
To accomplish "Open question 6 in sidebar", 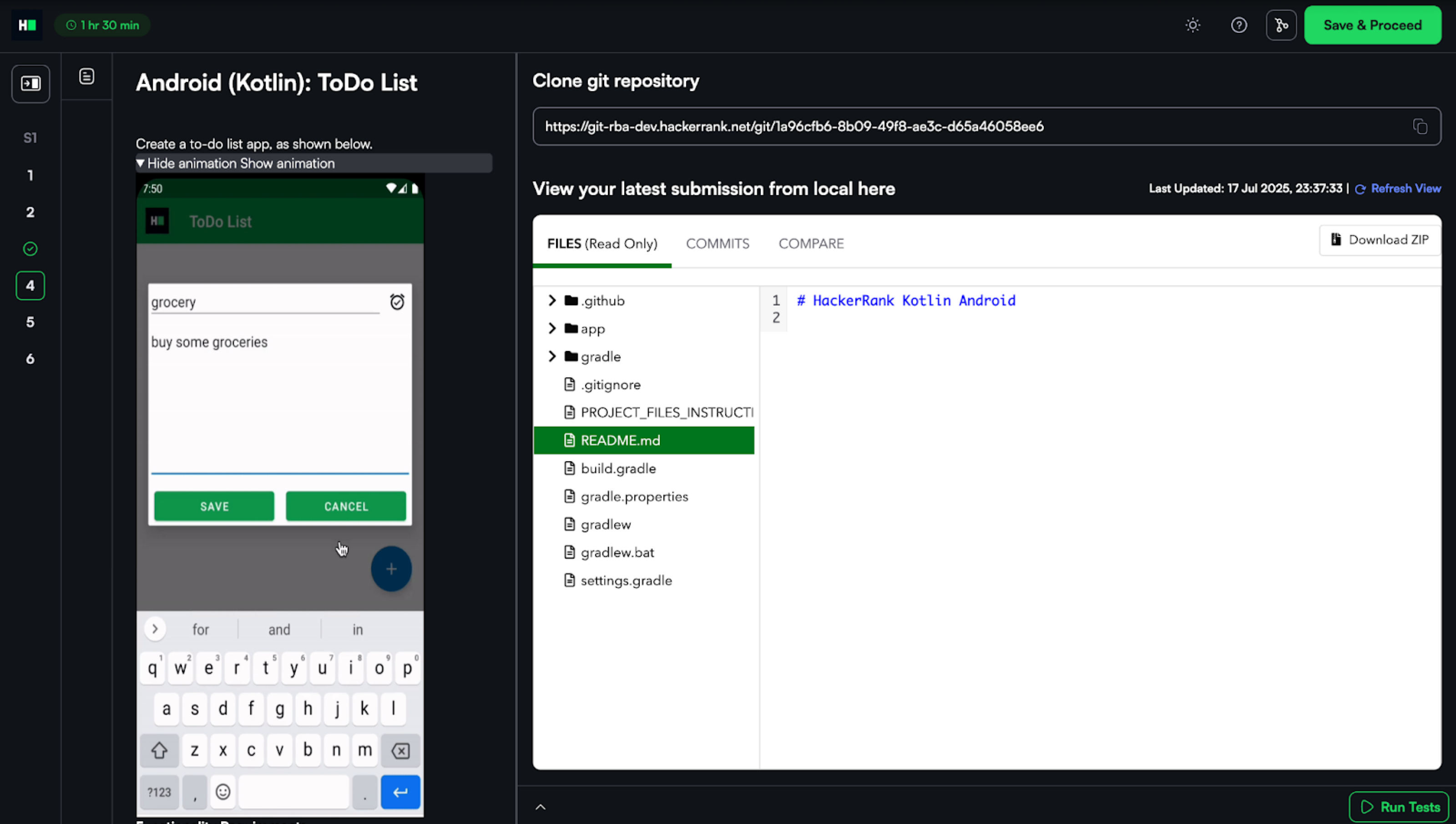I will [x=30, y=359].
